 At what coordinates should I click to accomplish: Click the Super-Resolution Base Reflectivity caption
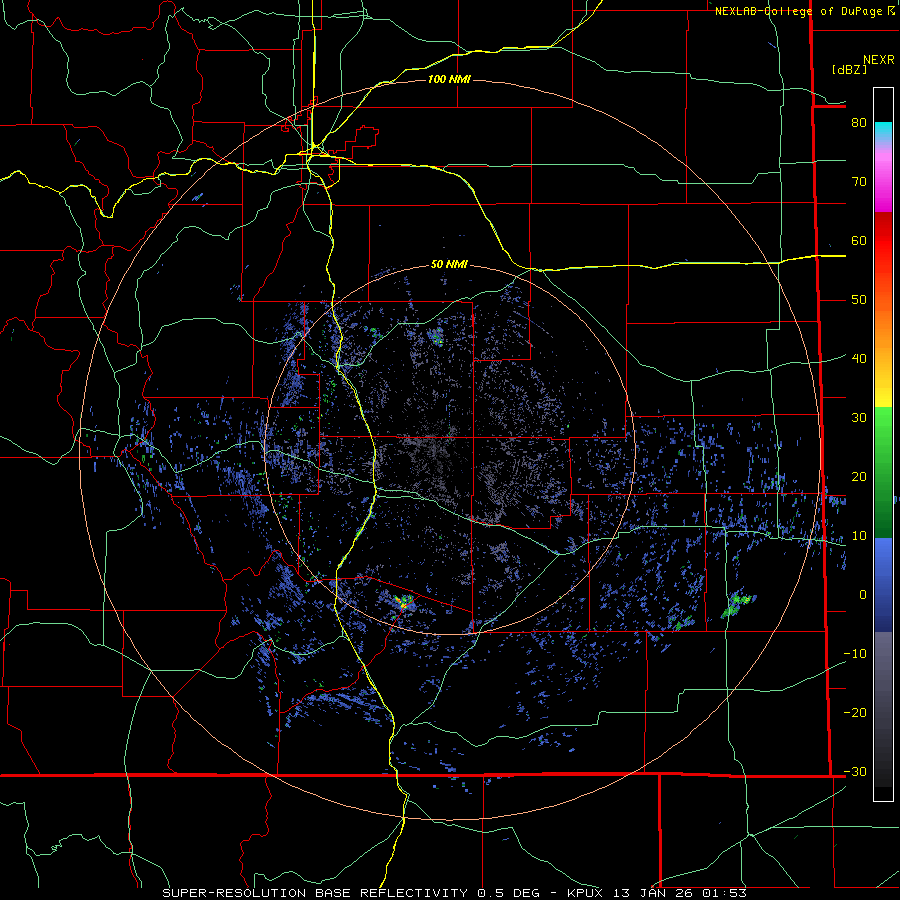(454, 893)
